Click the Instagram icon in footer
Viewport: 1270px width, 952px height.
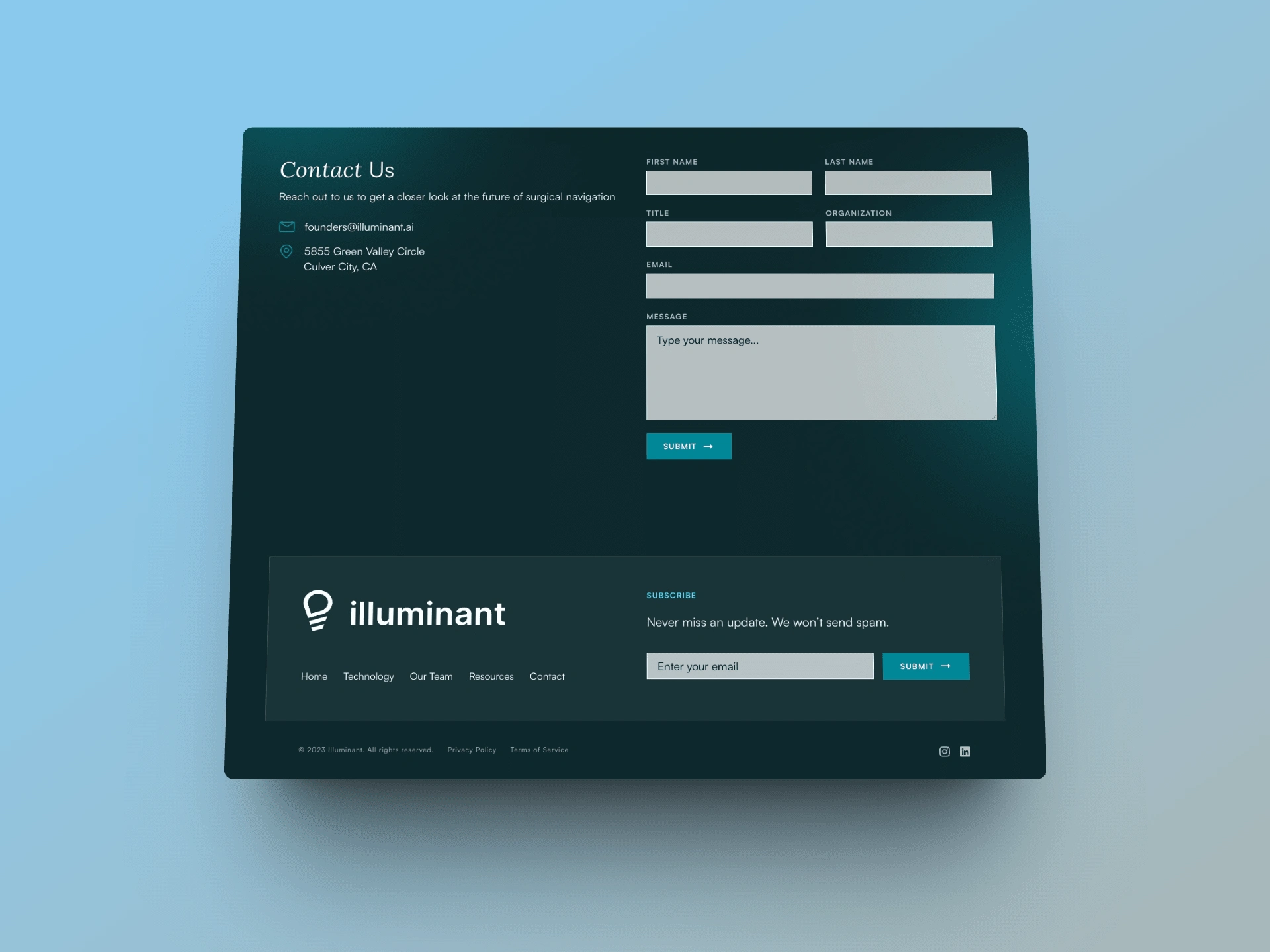coord(944,750)
